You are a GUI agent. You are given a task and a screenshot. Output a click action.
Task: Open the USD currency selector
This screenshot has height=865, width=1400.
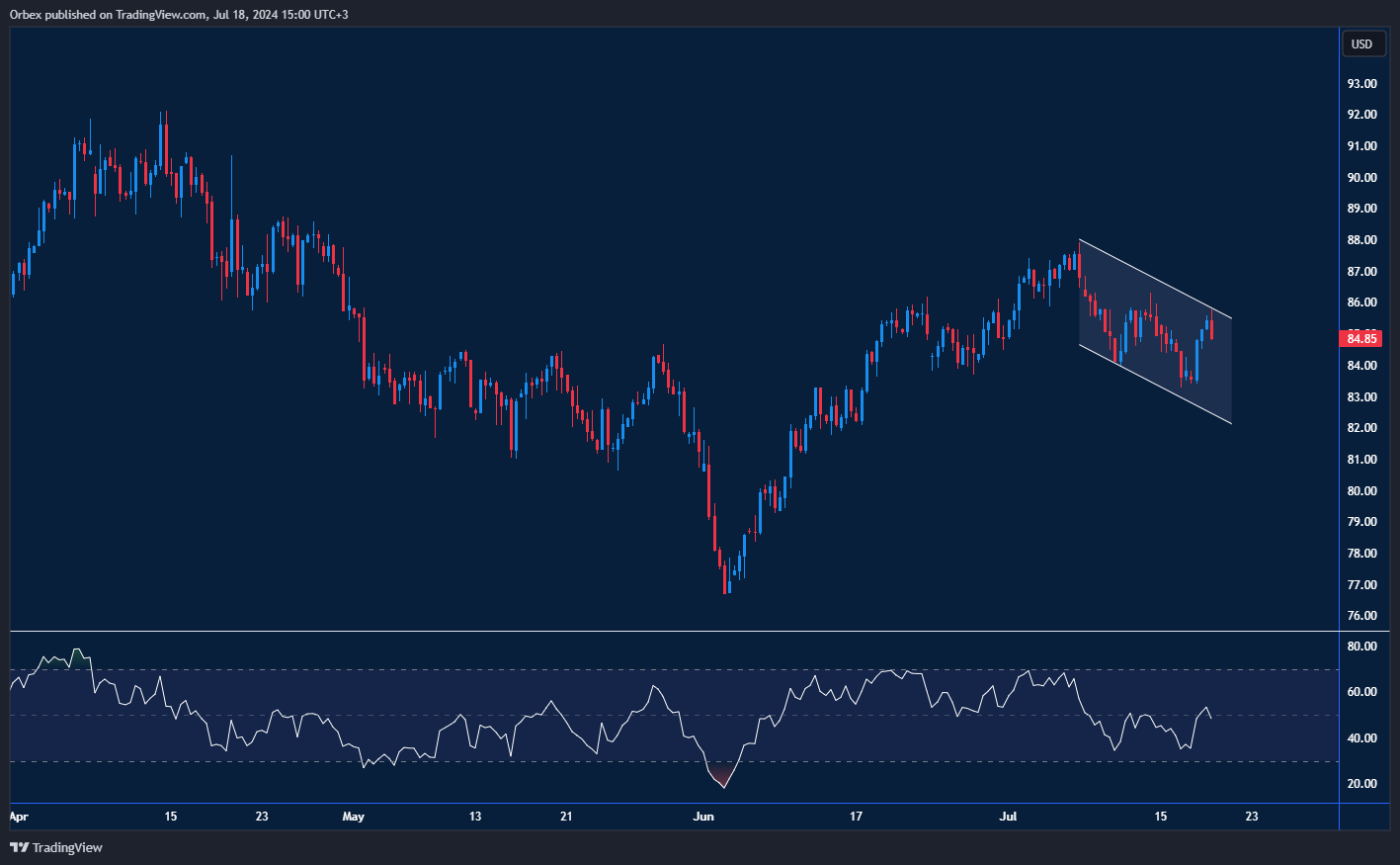click(x=1361, y=43)
